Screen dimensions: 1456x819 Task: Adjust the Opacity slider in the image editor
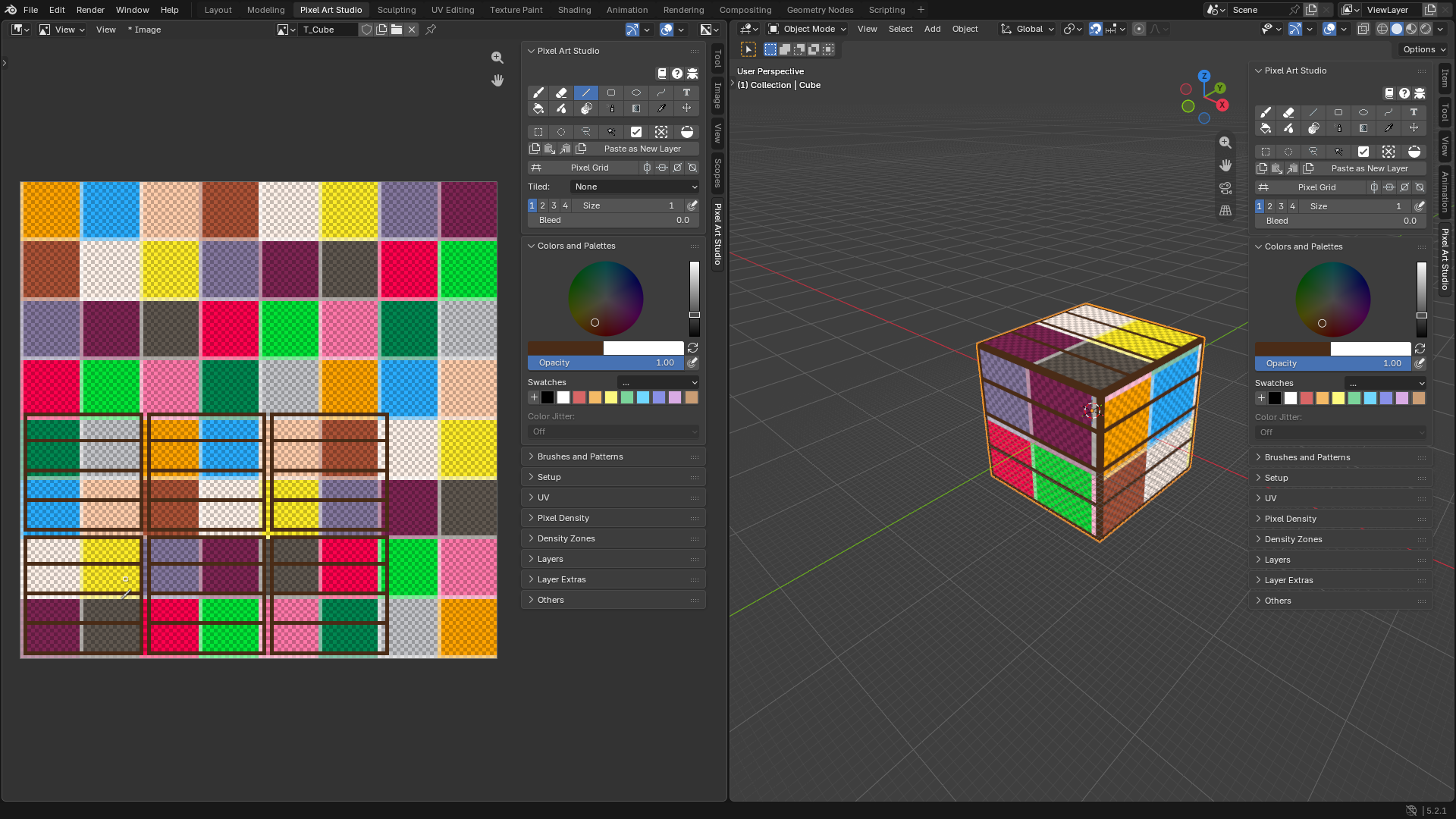(606, 362)
